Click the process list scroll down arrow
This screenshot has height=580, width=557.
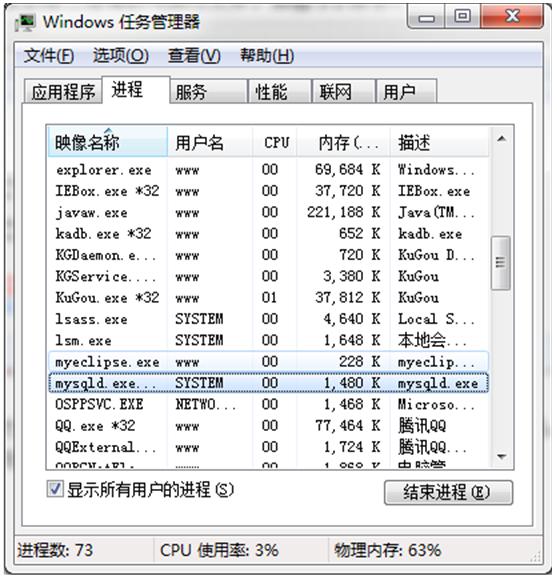(502, 457)
